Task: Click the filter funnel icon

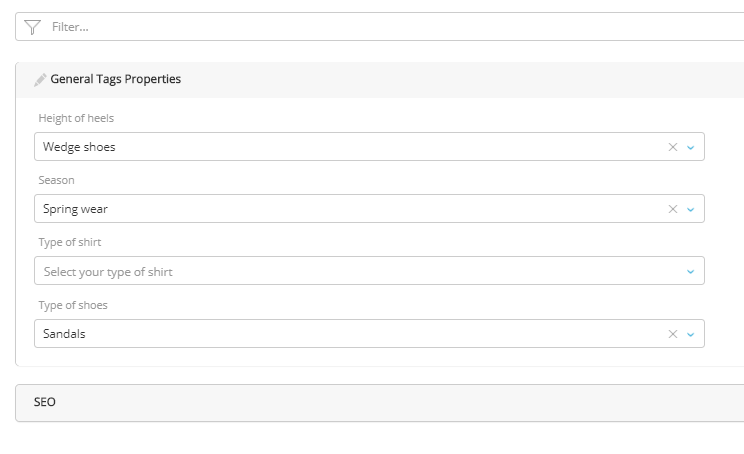Action: (32, 27)
